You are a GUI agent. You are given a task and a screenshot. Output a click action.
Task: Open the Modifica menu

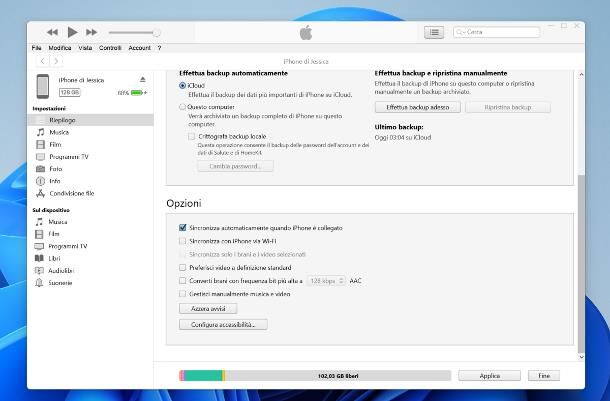coord(60,48)
